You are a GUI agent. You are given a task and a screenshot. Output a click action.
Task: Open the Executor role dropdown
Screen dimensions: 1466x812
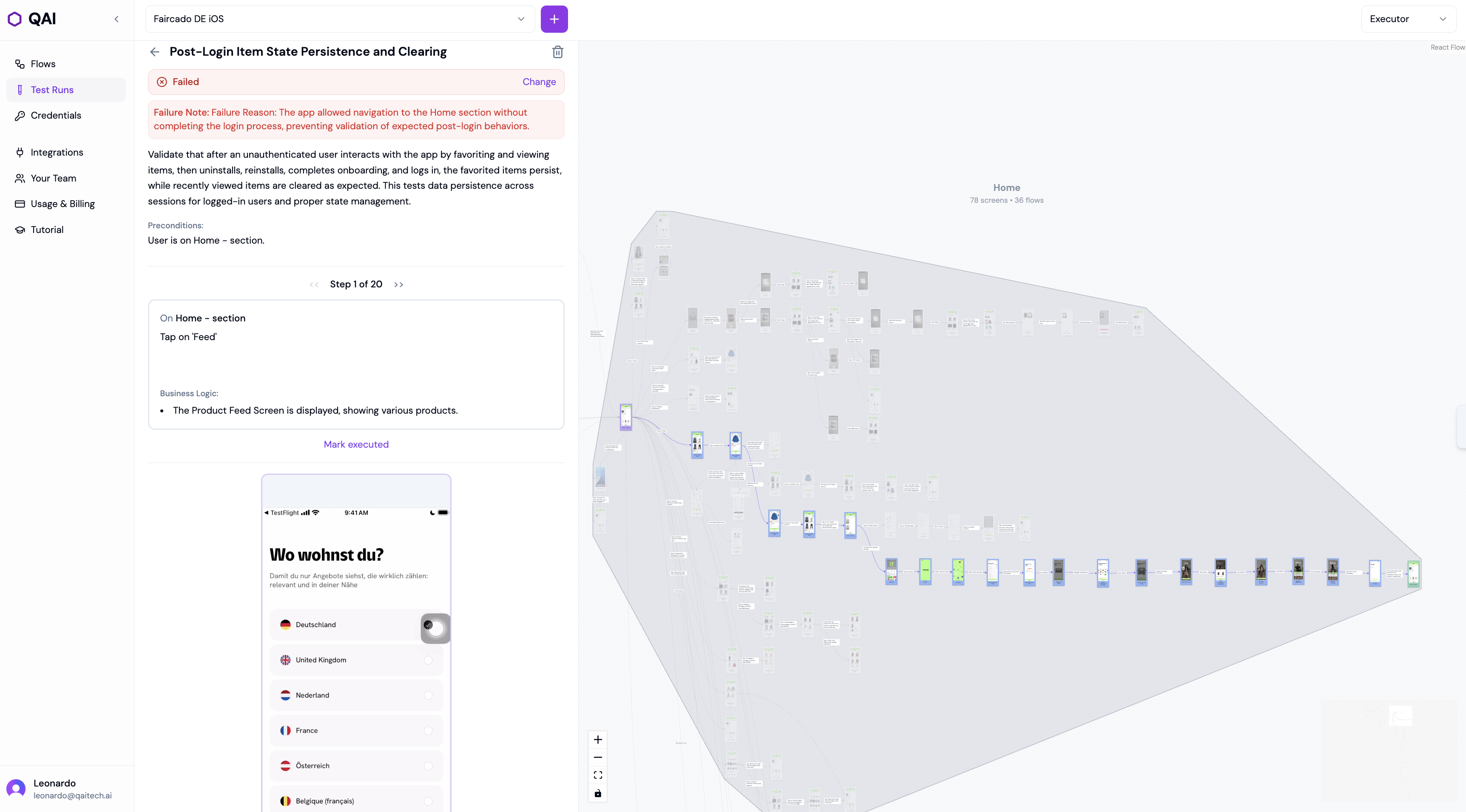(x=1407, y=19)
